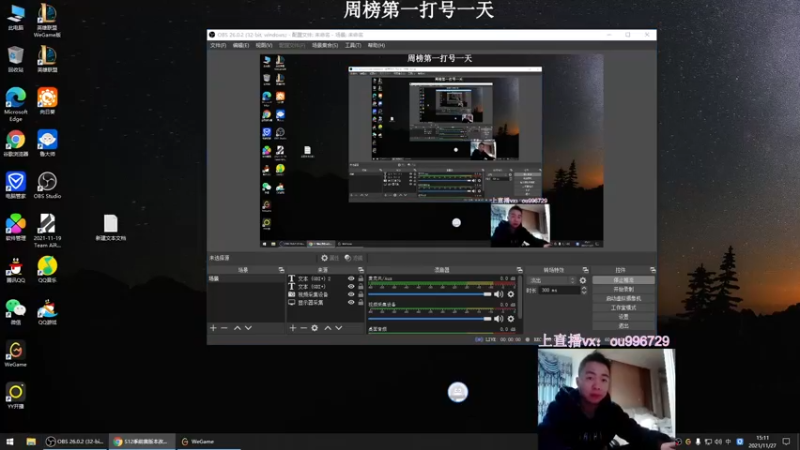Click transition duration input field
The width and height of the screenshot is (800, 450).
pos(559,290)
